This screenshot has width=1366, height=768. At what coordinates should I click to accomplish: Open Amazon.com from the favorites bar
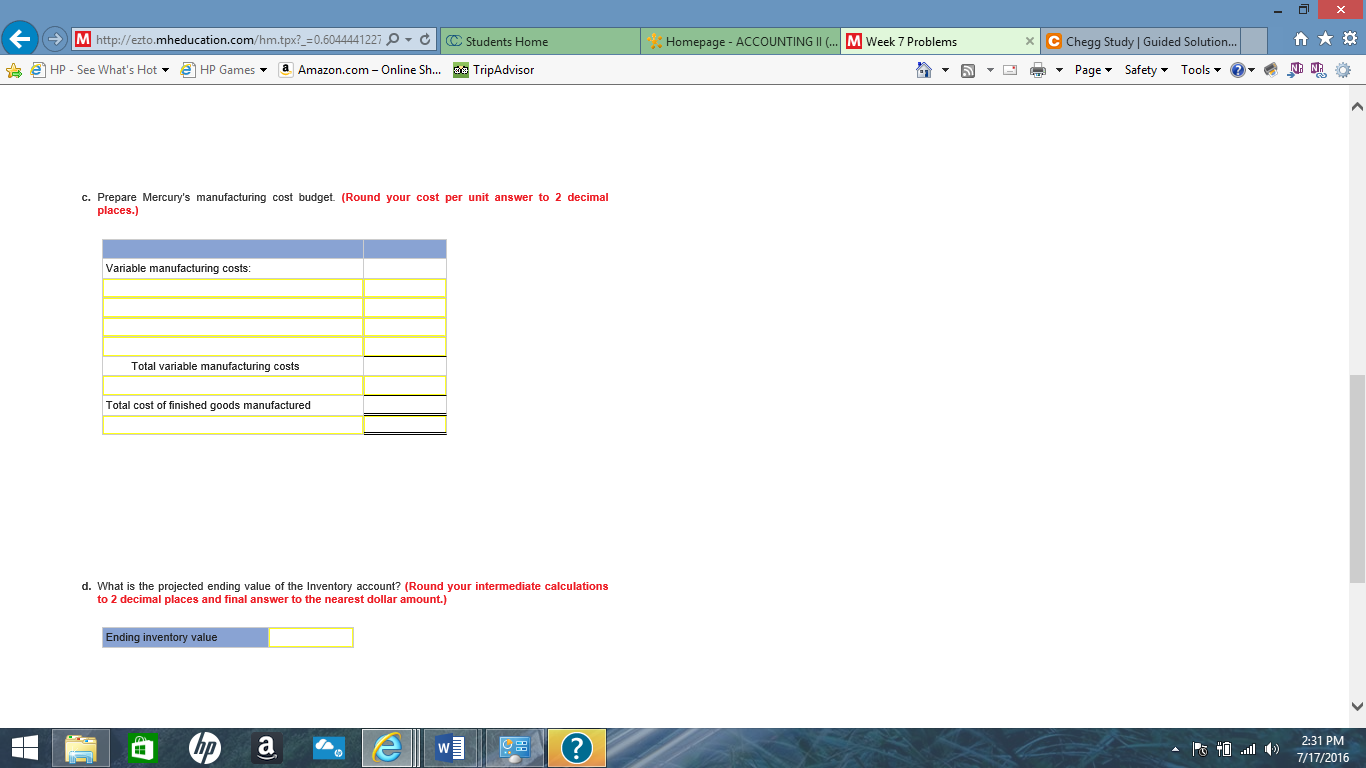pyautogui.click(x=362, y=71)
